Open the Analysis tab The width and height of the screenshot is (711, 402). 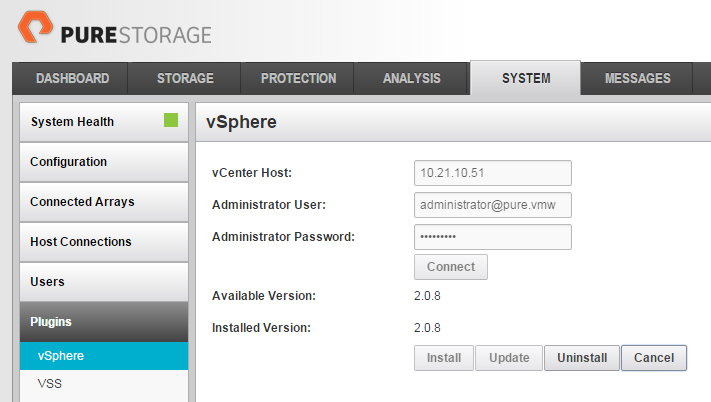(x=412, y=78)
